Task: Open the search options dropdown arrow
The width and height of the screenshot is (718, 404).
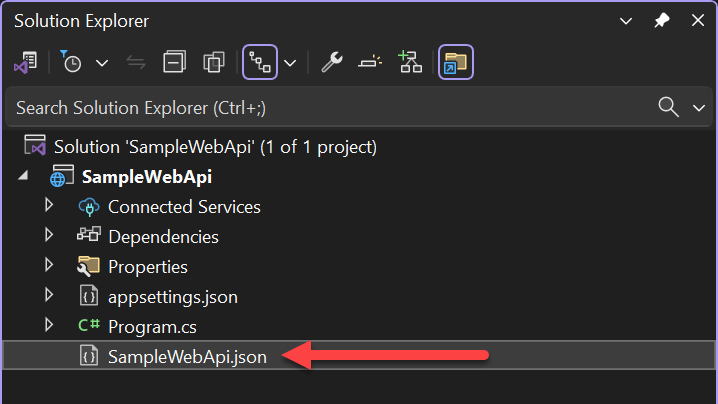Action: [x=698, y=107]
